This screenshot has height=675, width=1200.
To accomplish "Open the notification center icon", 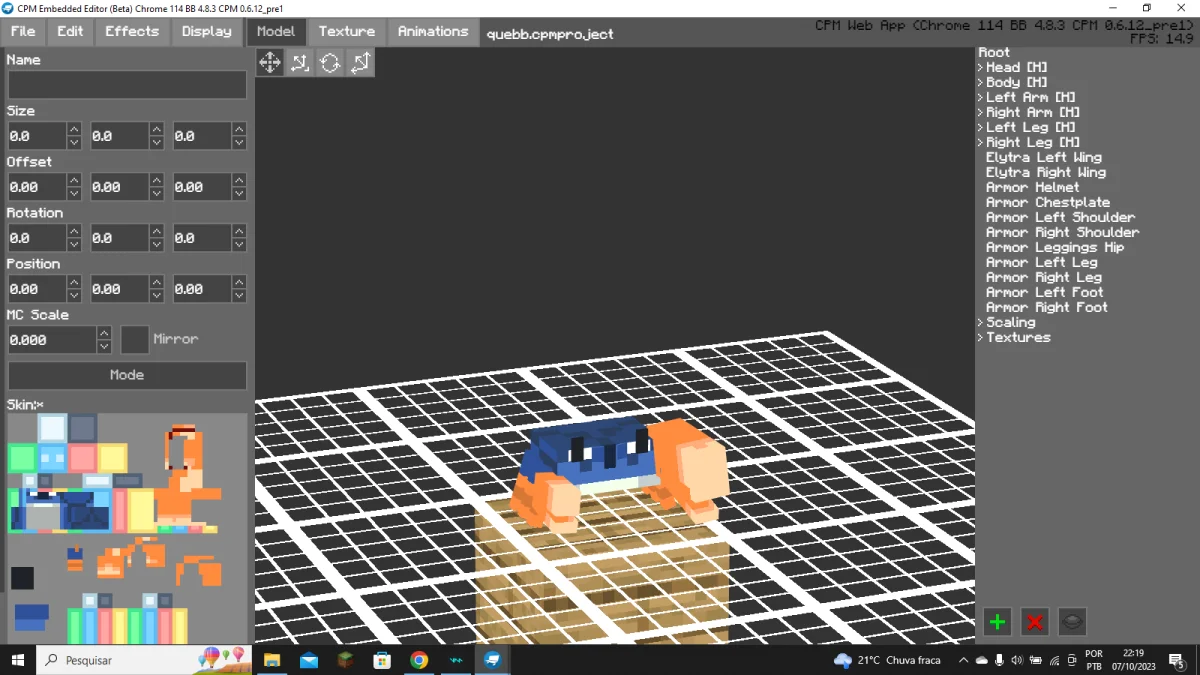I will [1177, 660].
